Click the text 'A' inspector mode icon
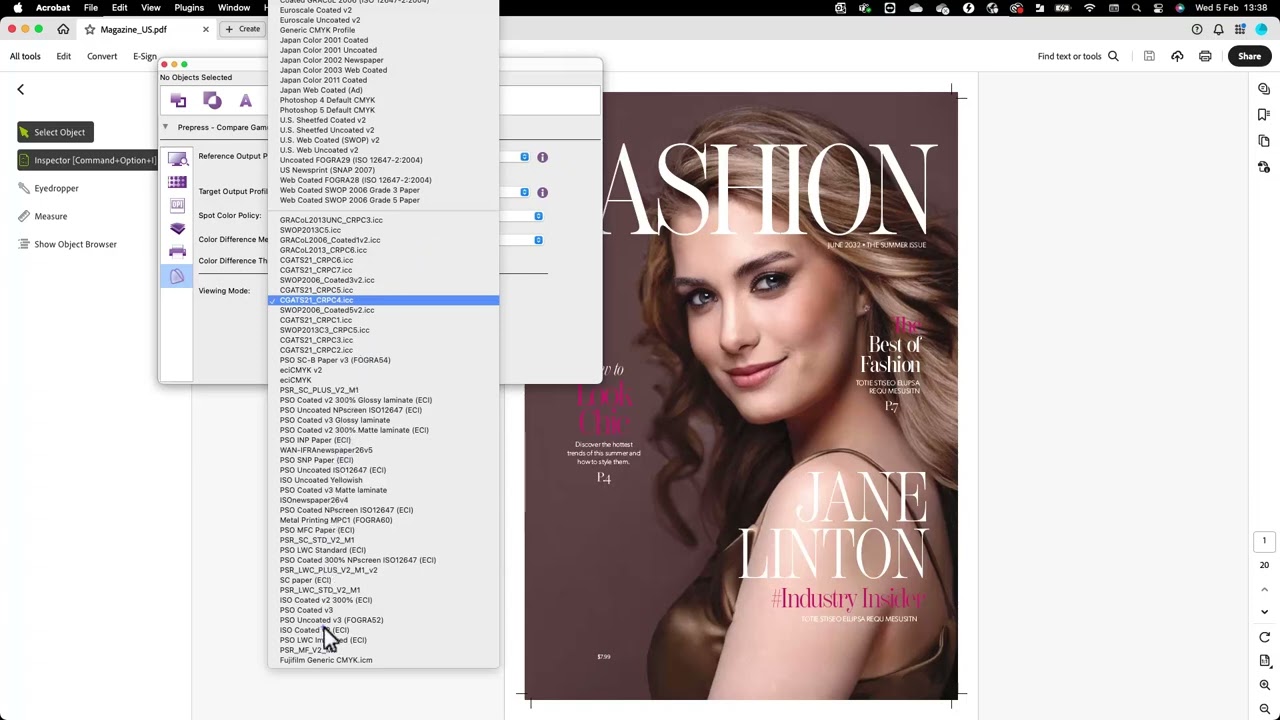This screenshot has height=720, width=1280. pos(245,101)
